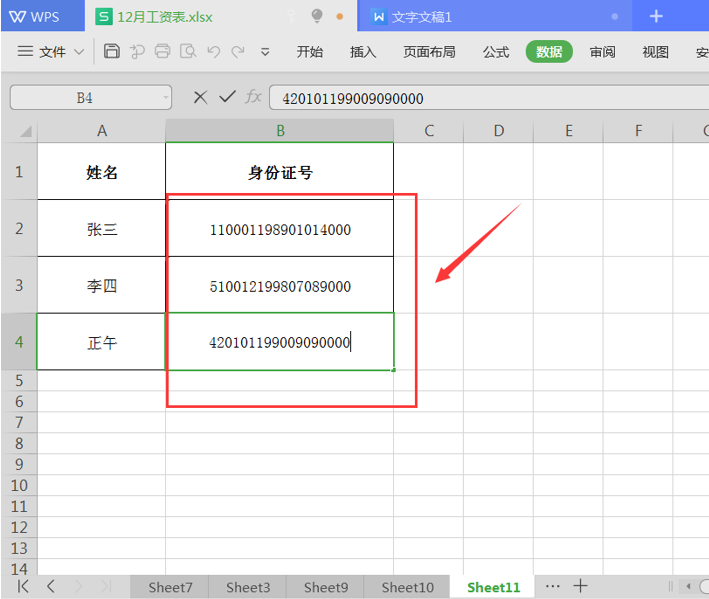
Task: Click the WPS home logo tab
Action: click(43, 16)
